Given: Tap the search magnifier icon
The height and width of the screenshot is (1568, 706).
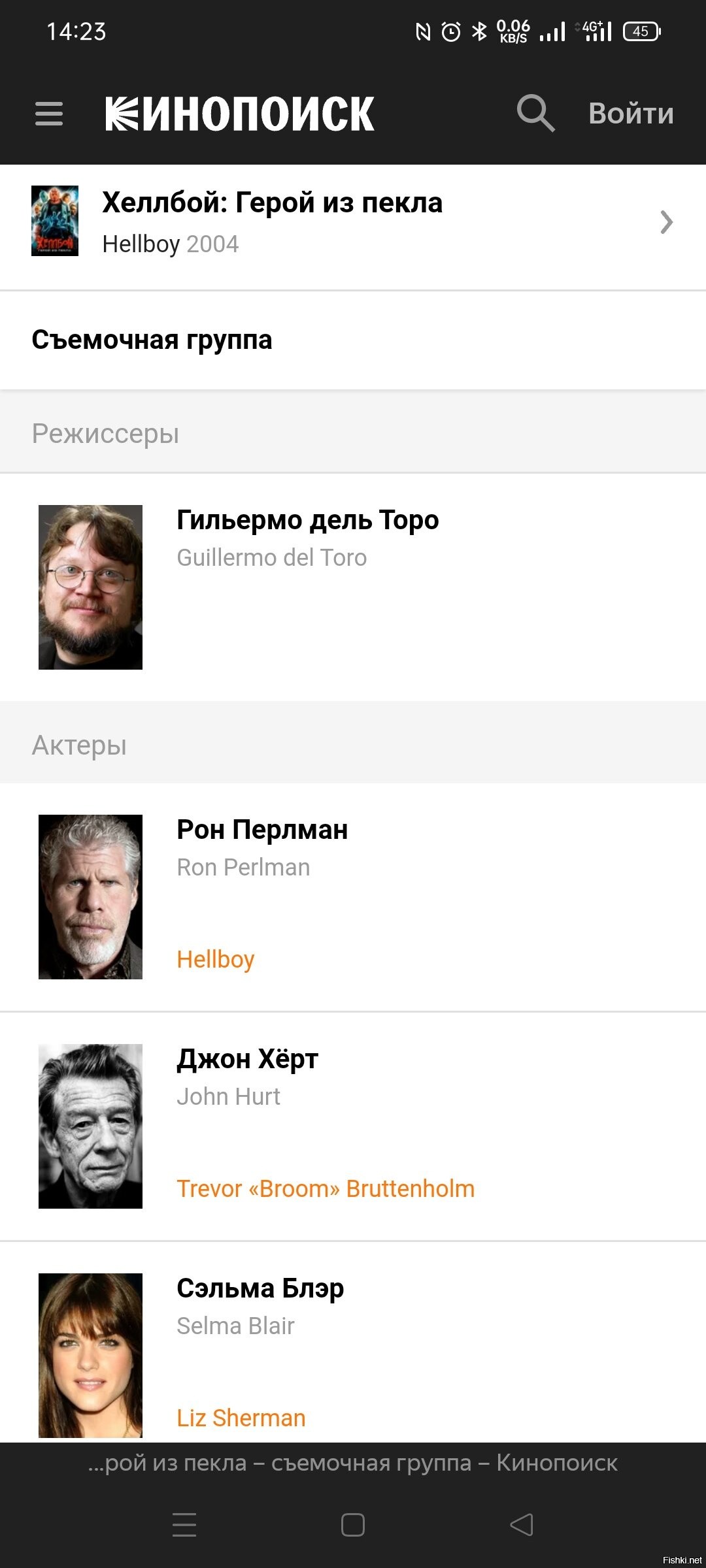Looking at the screenshot, I should click(x=535, y=113).
